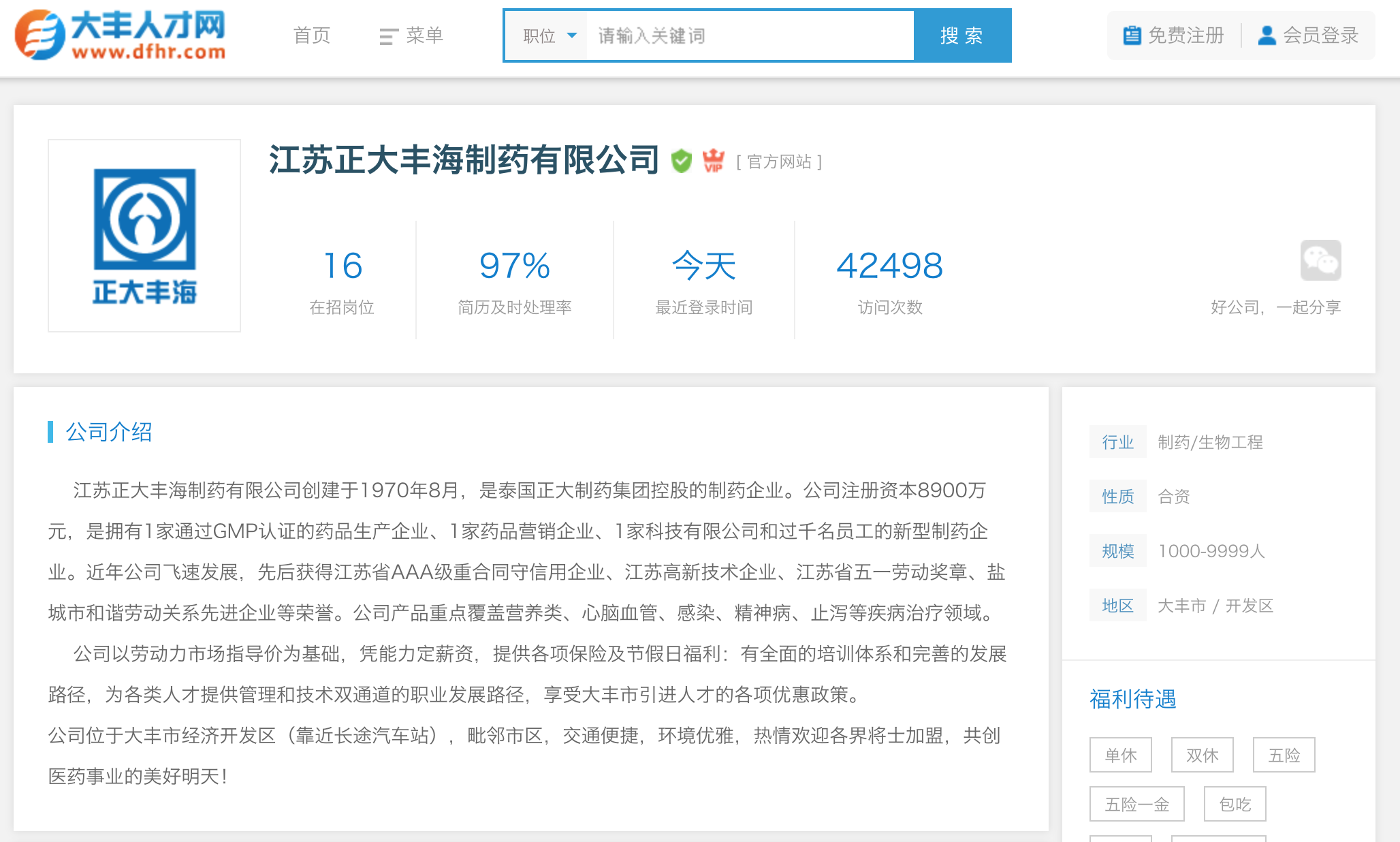Click the green verified shield badge
1400x842 pixels.
681,161
